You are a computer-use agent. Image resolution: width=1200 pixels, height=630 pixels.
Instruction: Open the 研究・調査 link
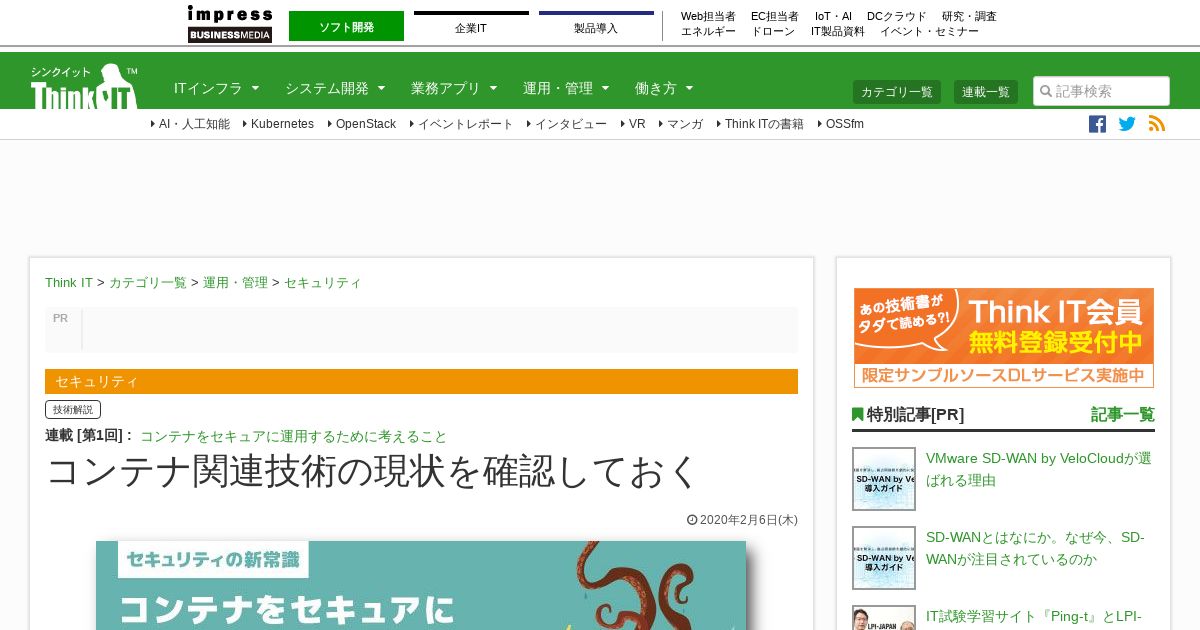[969, 16]
